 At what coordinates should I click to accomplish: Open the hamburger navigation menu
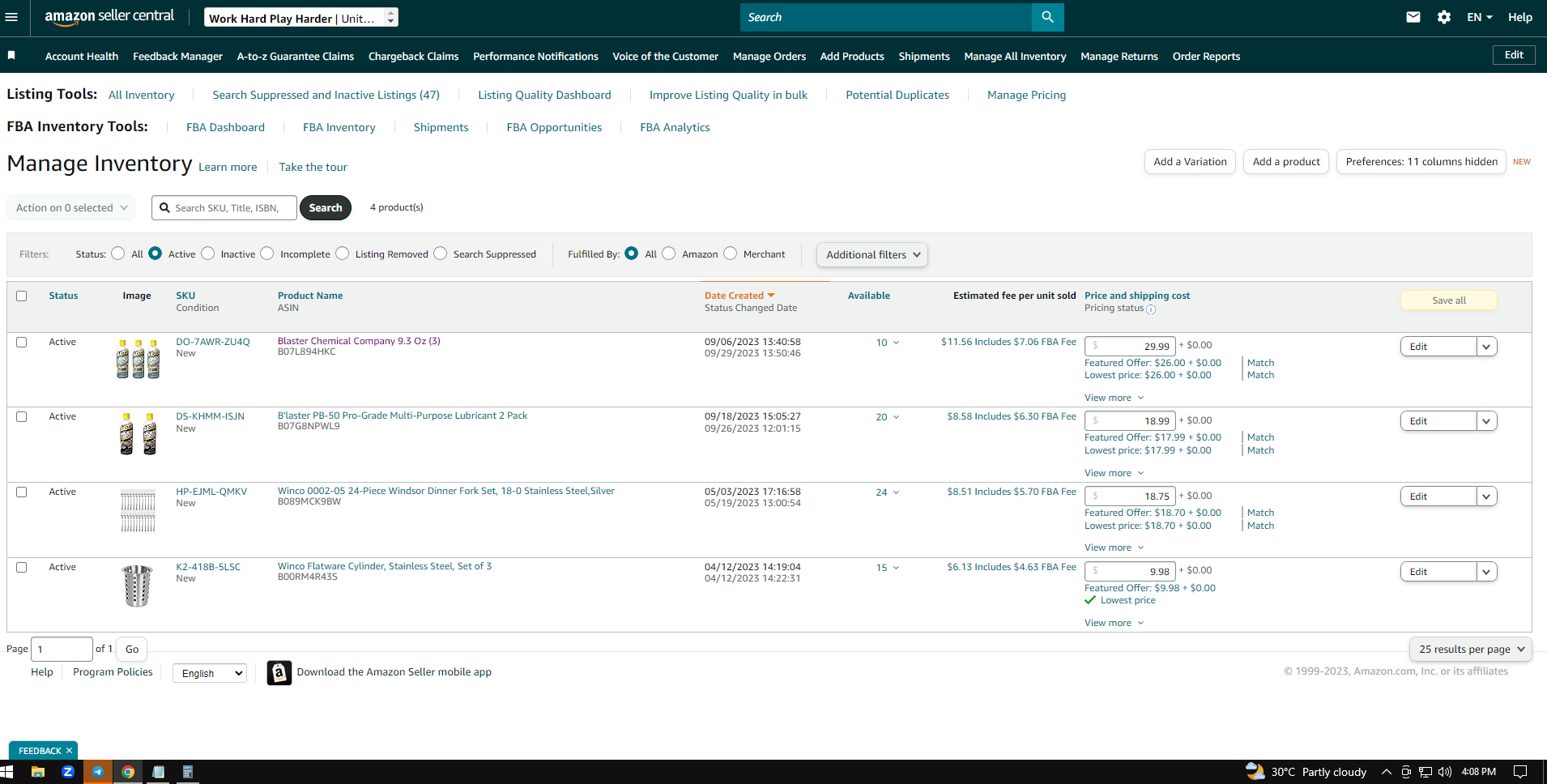(11, 17)
